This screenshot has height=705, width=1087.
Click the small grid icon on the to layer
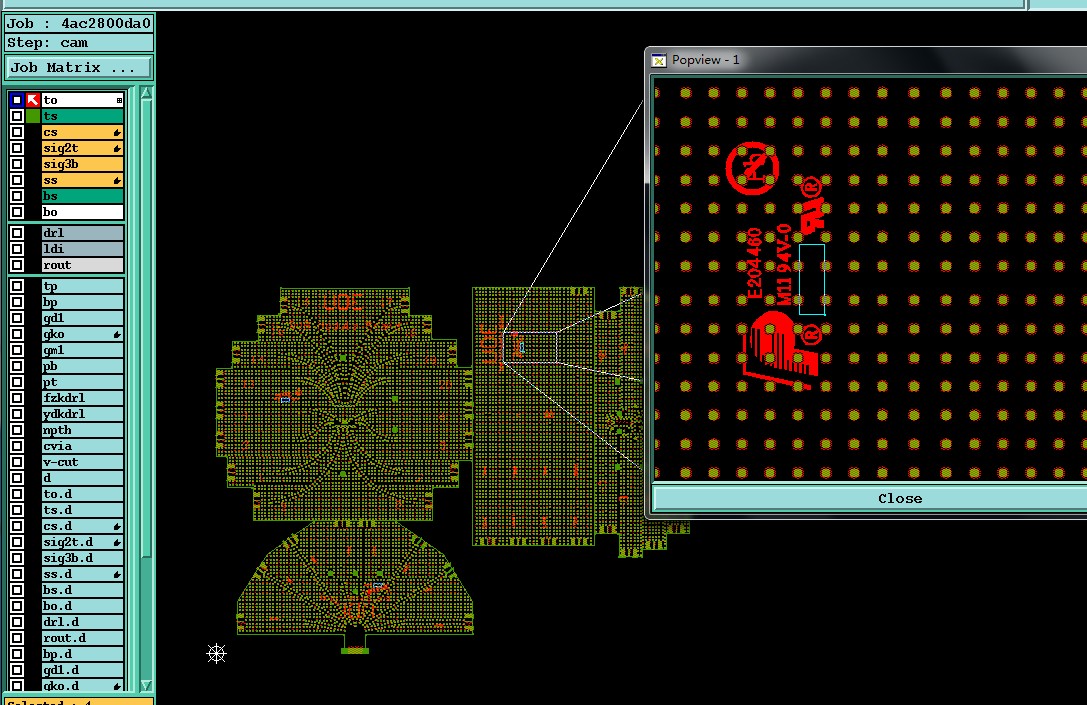tap(119, 101)
